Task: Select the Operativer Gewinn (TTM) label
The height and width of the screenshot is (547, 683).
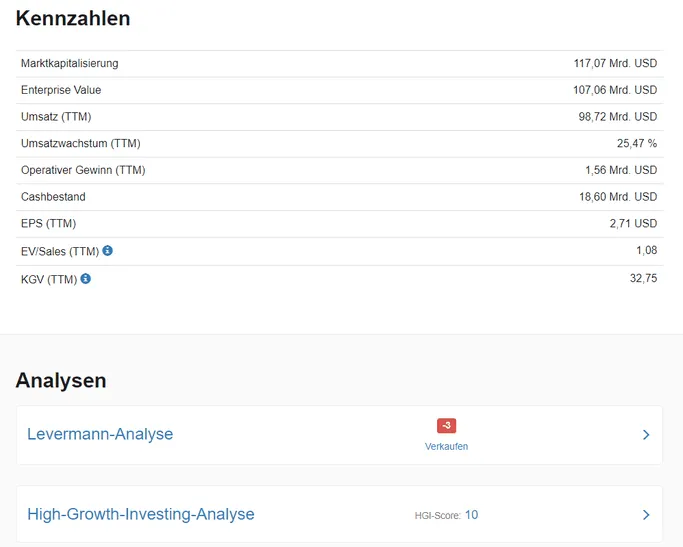Action: tap(83, 170)
